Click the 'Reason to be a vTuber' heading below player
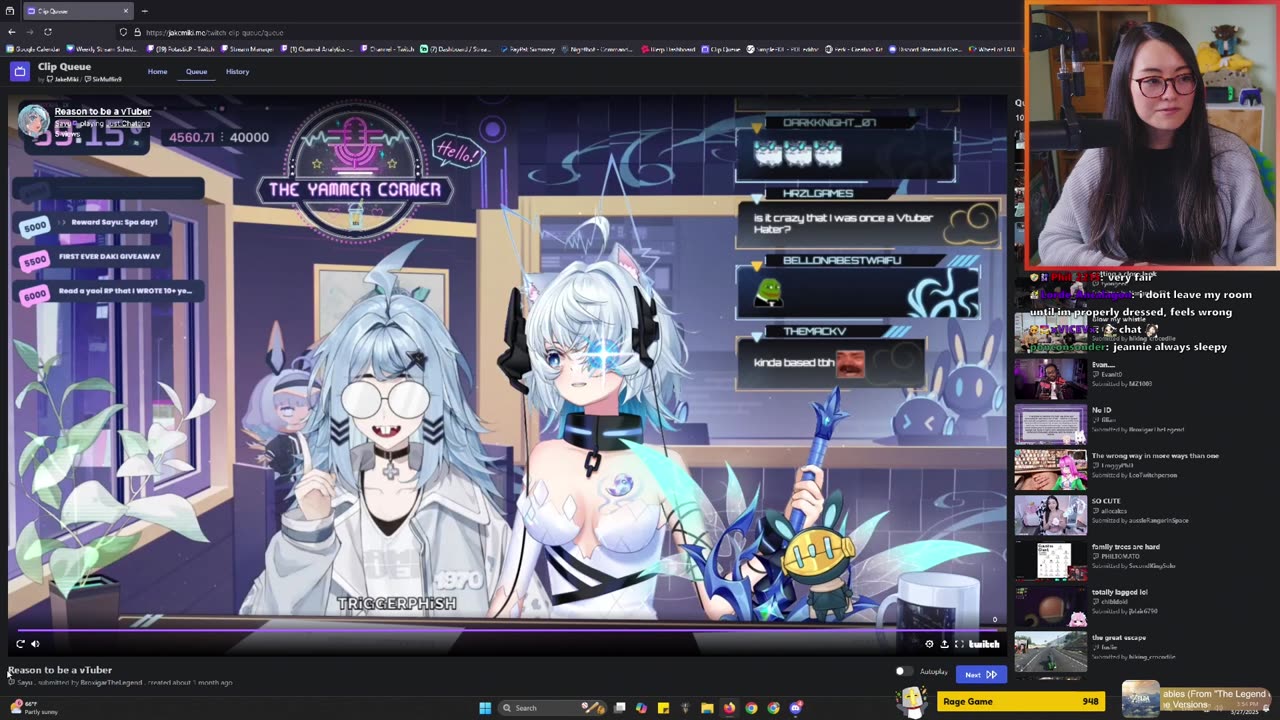 coord(60,670)
